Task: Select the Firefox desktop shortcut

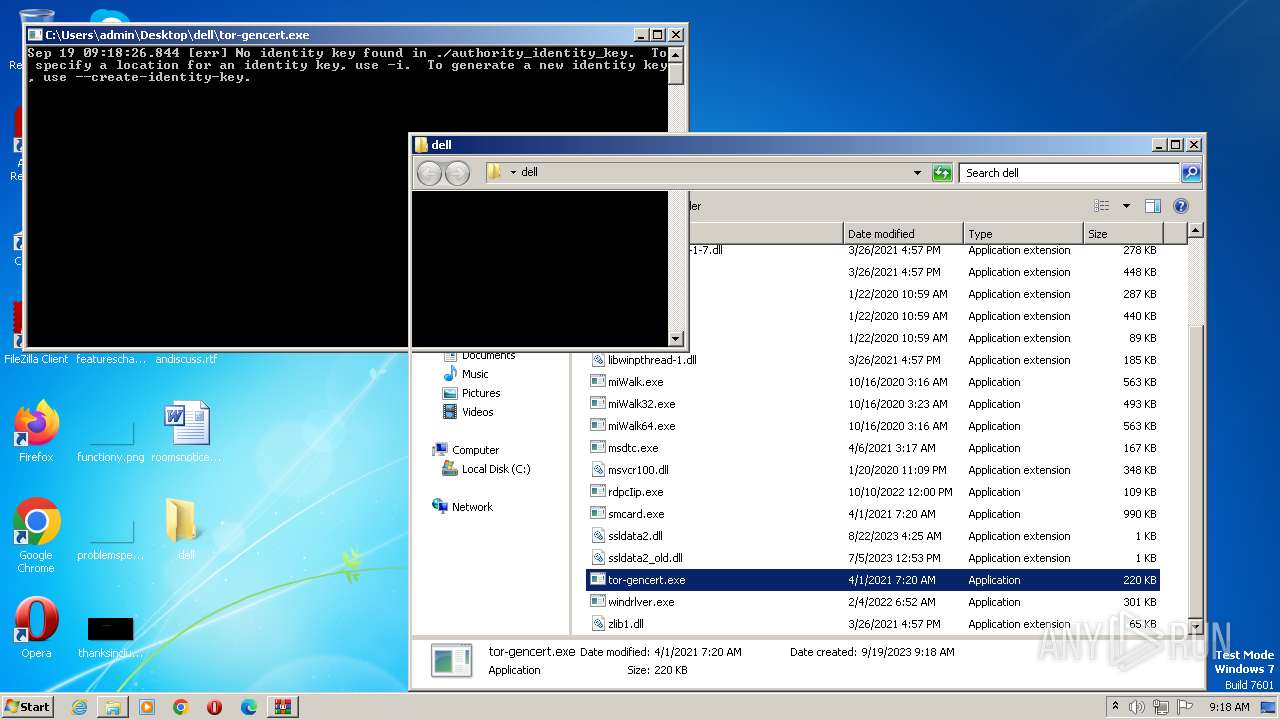Action: [x=36, y=431]
